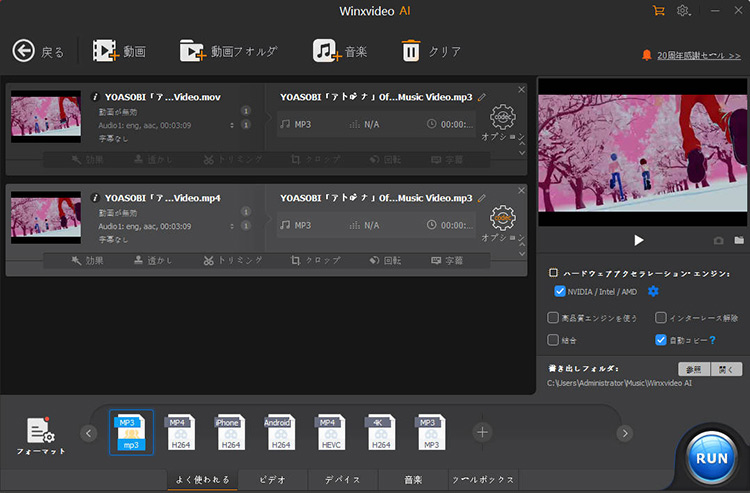Open 透かし watermark for the .mp4 item
The width and height of the screenshot is (750, 493).
pyautogui.click(x=153, y=261)
